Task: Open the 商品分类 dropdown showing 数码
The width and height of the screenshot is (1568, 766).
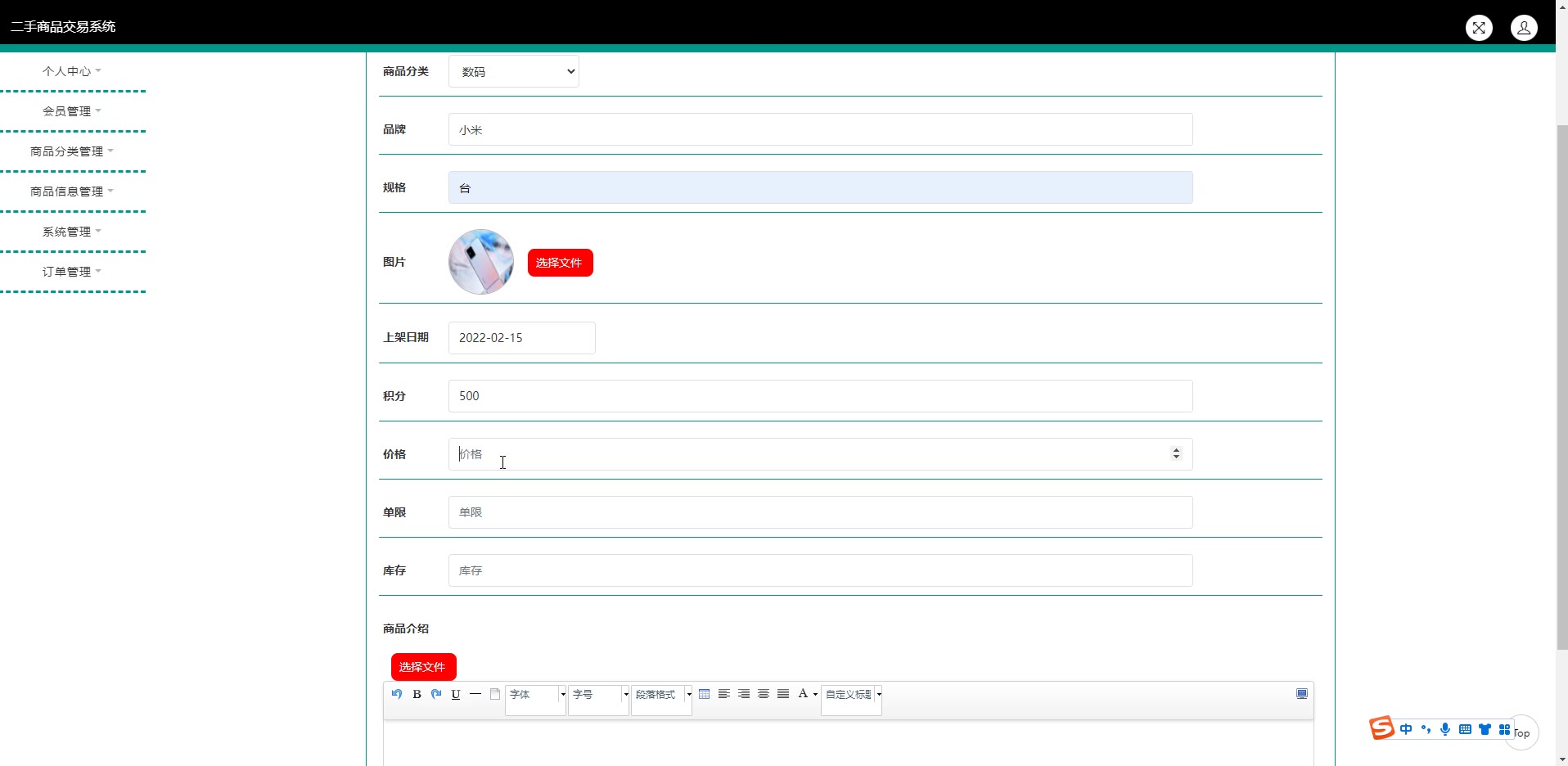Action: [x=514, y=72]
